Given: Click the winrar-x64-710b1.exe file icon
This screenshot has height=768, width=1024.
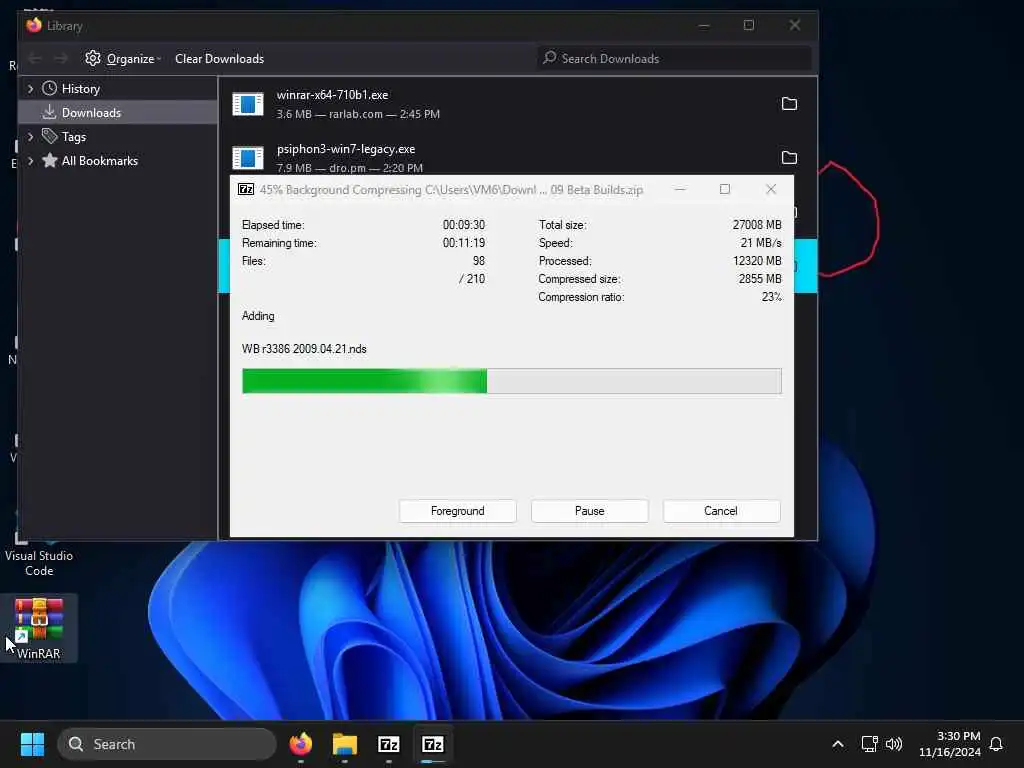Looking at the screenshot, I should click(x=248, y=104).
